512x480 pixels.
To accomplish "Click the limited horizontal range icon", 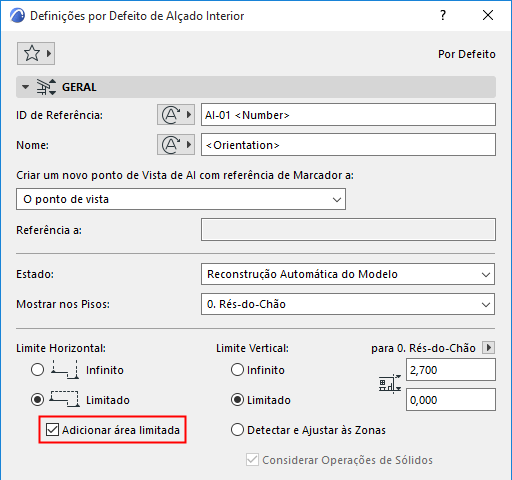I will coord(65,399).
